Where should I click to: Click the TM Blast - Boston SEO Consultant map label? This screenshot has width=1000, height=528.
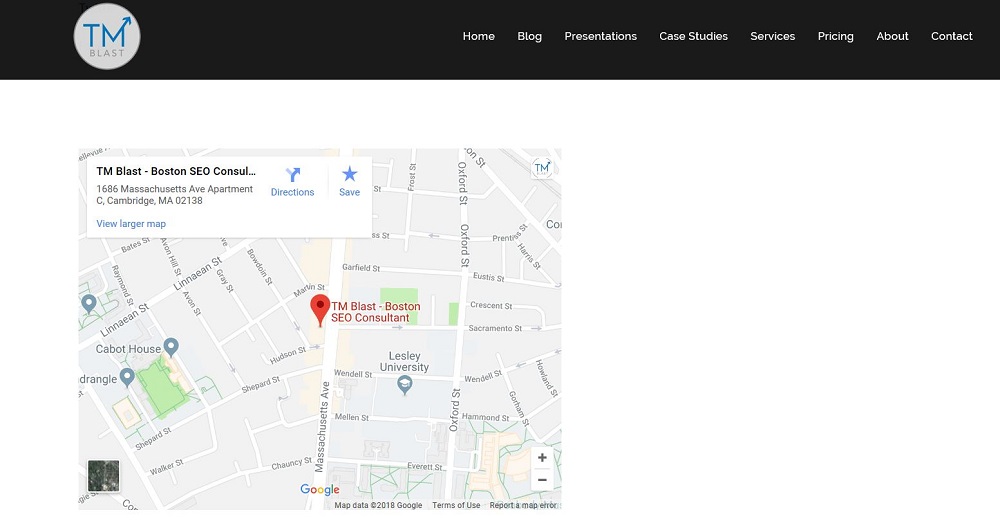(x=376, y=312)
